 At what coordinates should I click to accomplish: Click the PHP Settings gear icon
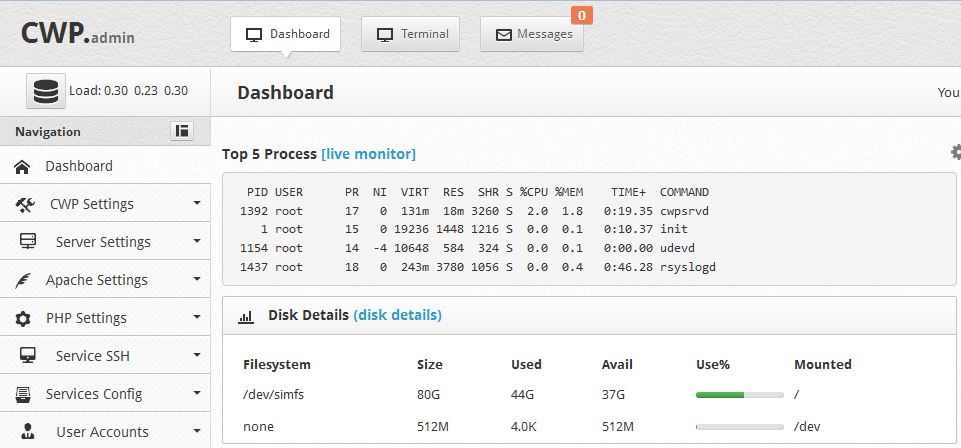pos(24,318)
